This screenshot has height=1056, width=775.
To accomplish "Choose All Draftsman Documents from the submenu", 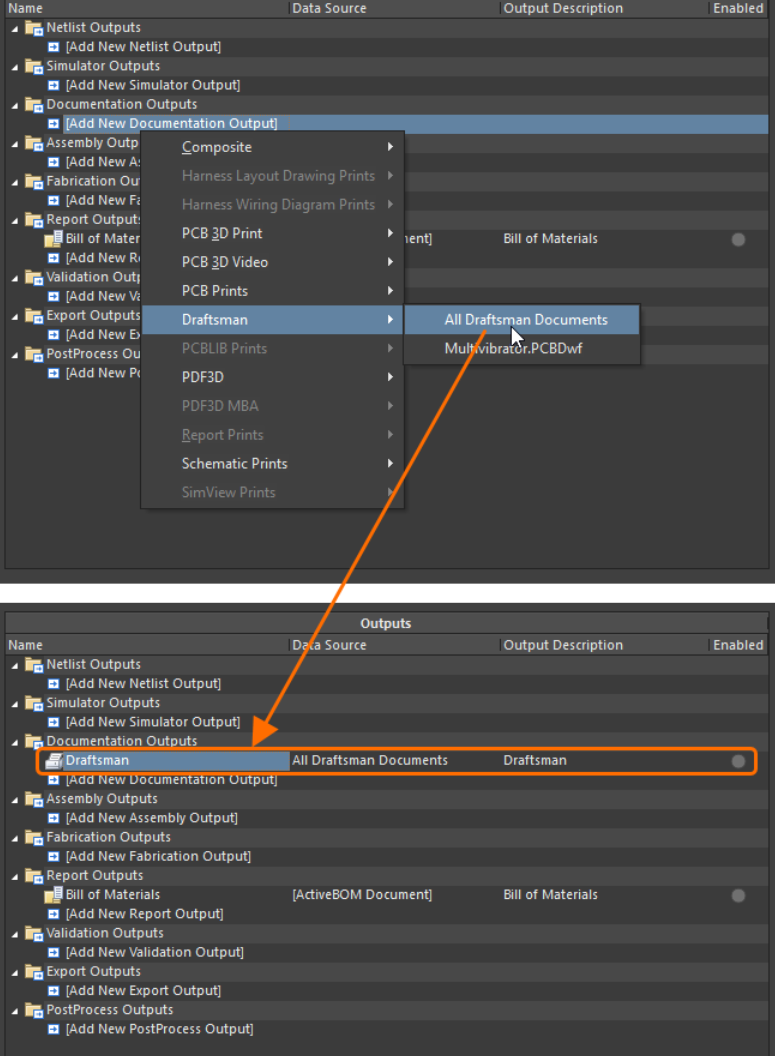I will coord(525,320).
